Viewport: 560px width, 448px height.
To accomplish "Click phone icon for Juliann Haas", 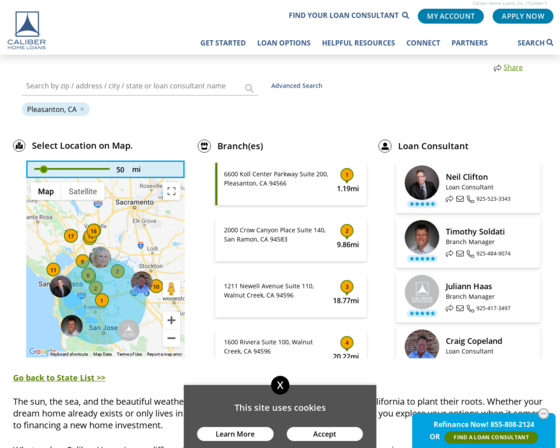I will tap(470, 308).
